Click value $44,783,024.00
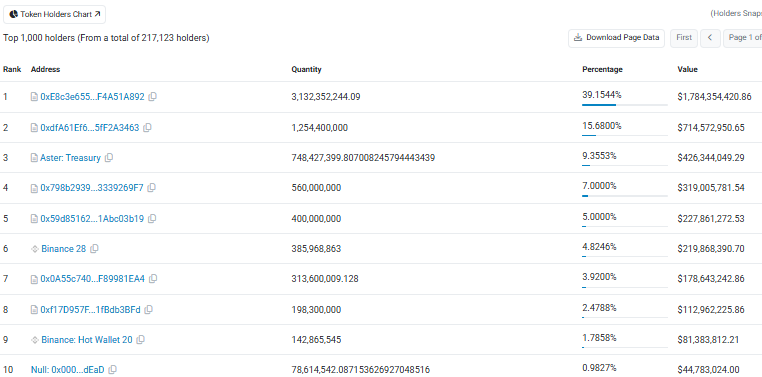The width and height of the screenshot is (762, 377). (709, 370)
